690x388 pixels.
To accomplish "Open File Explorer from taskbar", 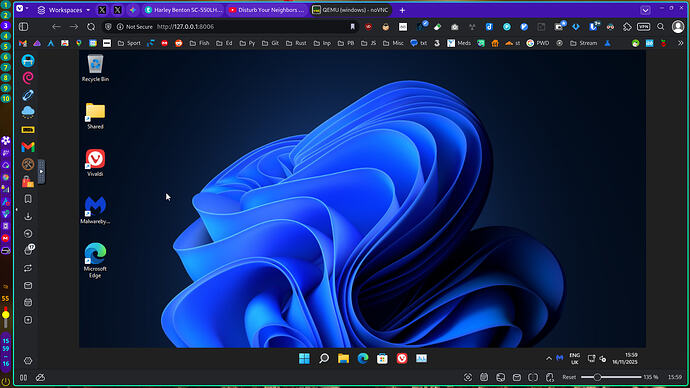I will point(343,359).
